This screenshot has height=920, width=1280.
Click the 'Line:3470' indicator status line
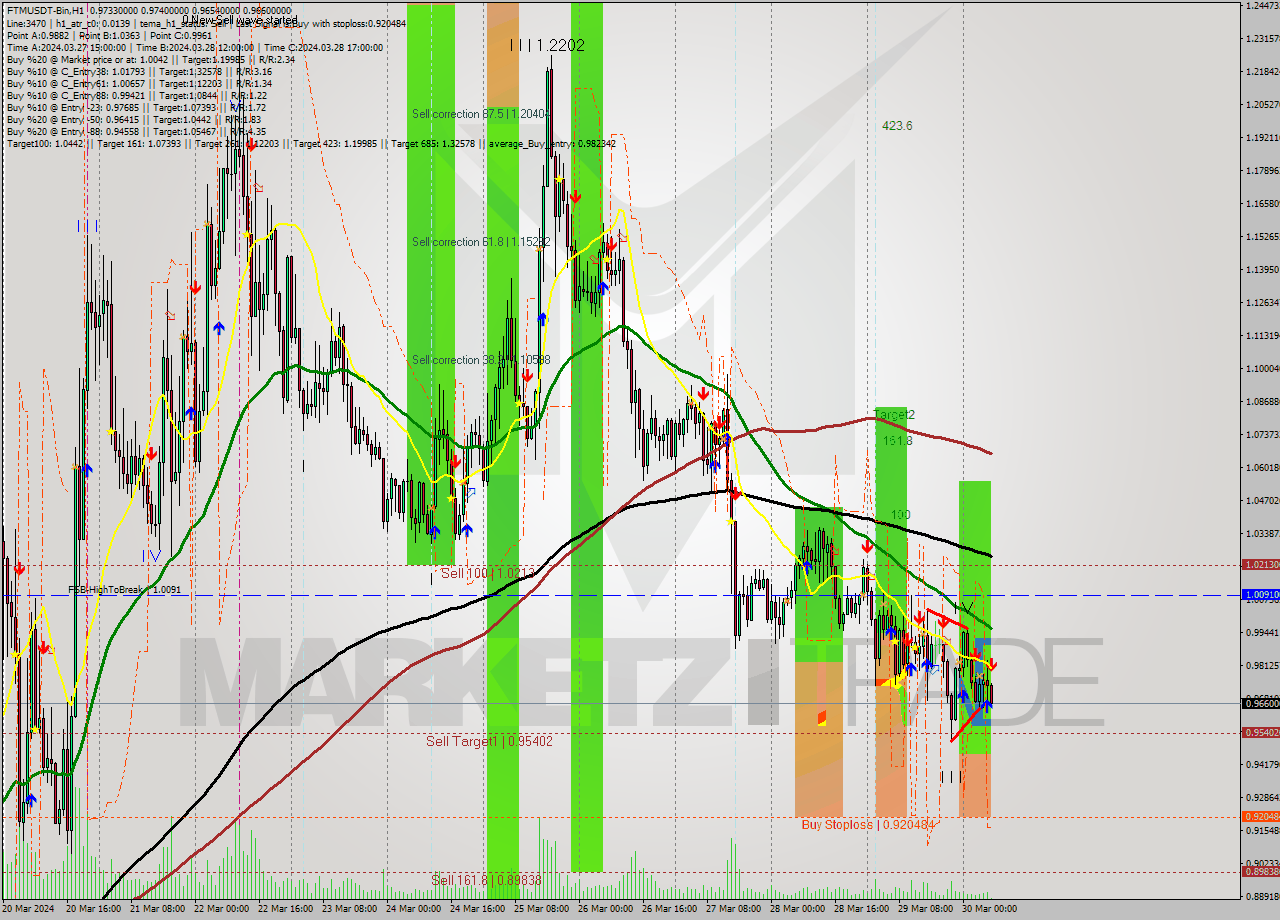pyautogui.click(x=206, y=23)
